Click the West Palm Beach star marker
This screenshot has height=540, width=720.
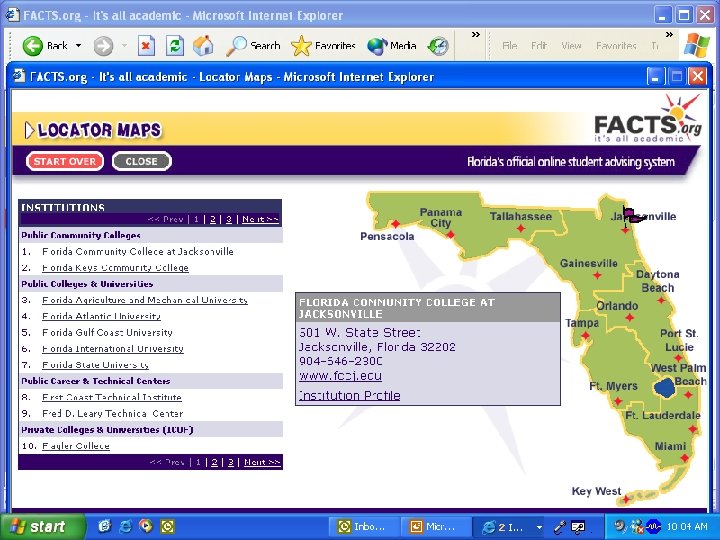click(688, 394)
